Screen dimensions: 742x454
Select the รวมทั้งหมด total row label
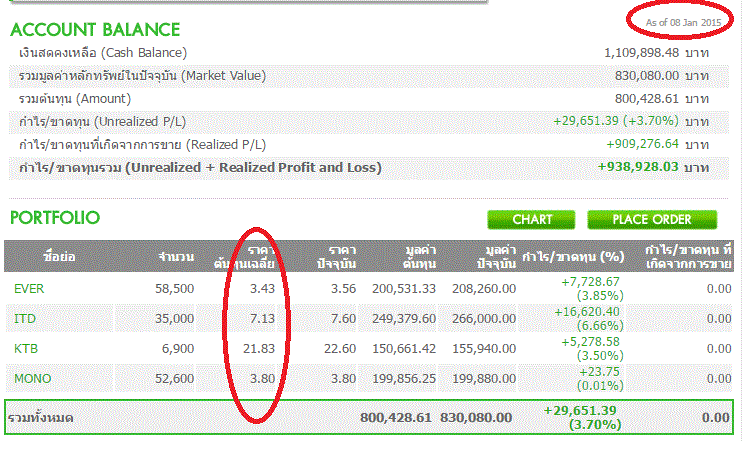(40, 416)
